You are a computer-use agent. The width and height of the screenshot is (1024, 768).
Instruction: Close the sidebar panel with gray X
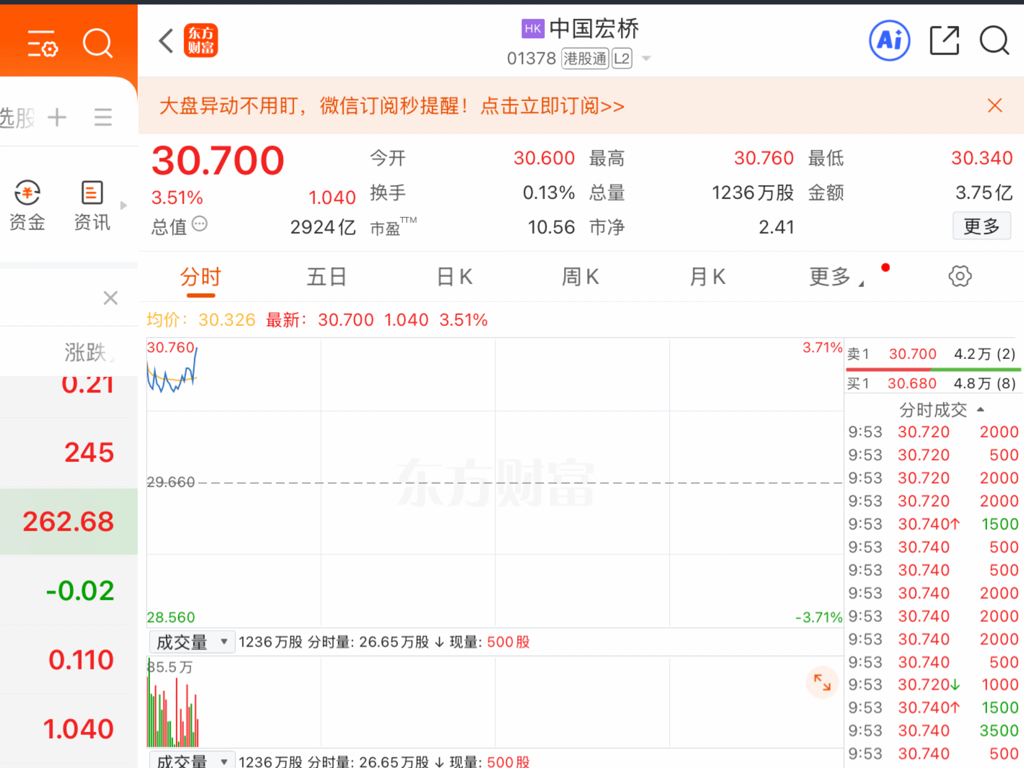(x=110, y=298)
